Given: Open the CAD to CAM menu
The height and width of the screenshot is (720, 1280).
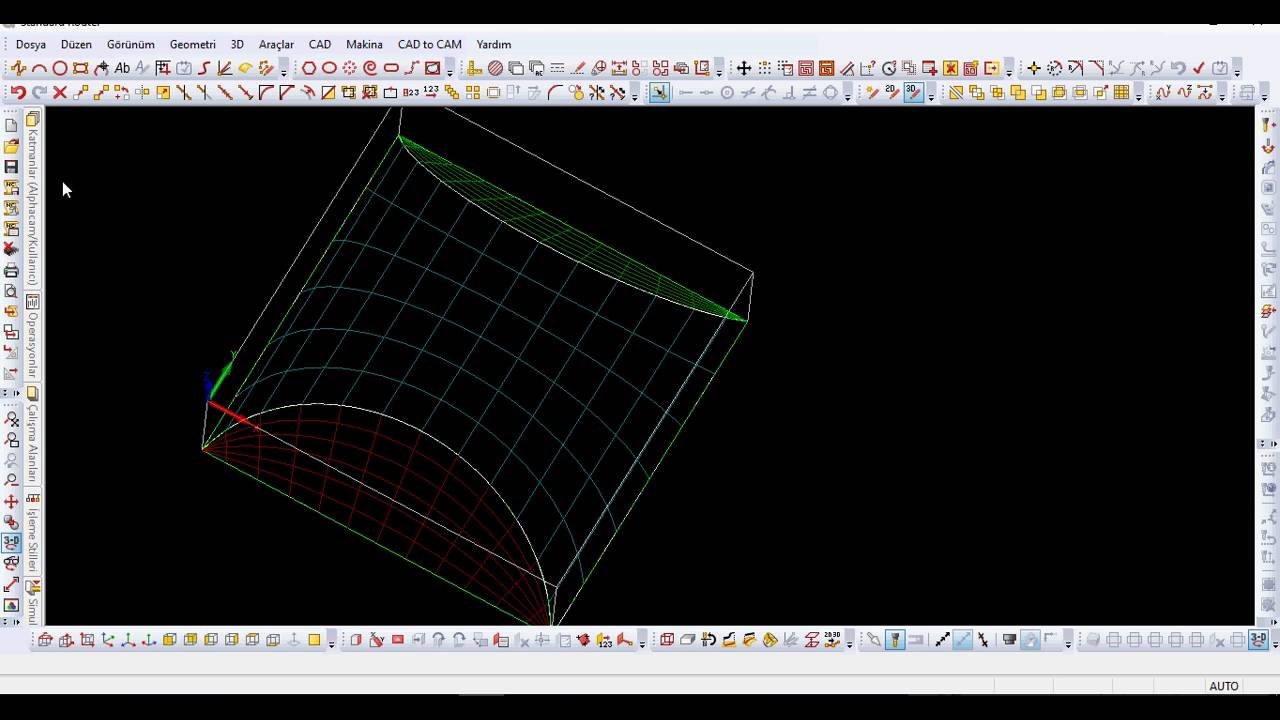Looking at the screenshot, I should click(x=430, y=44).
